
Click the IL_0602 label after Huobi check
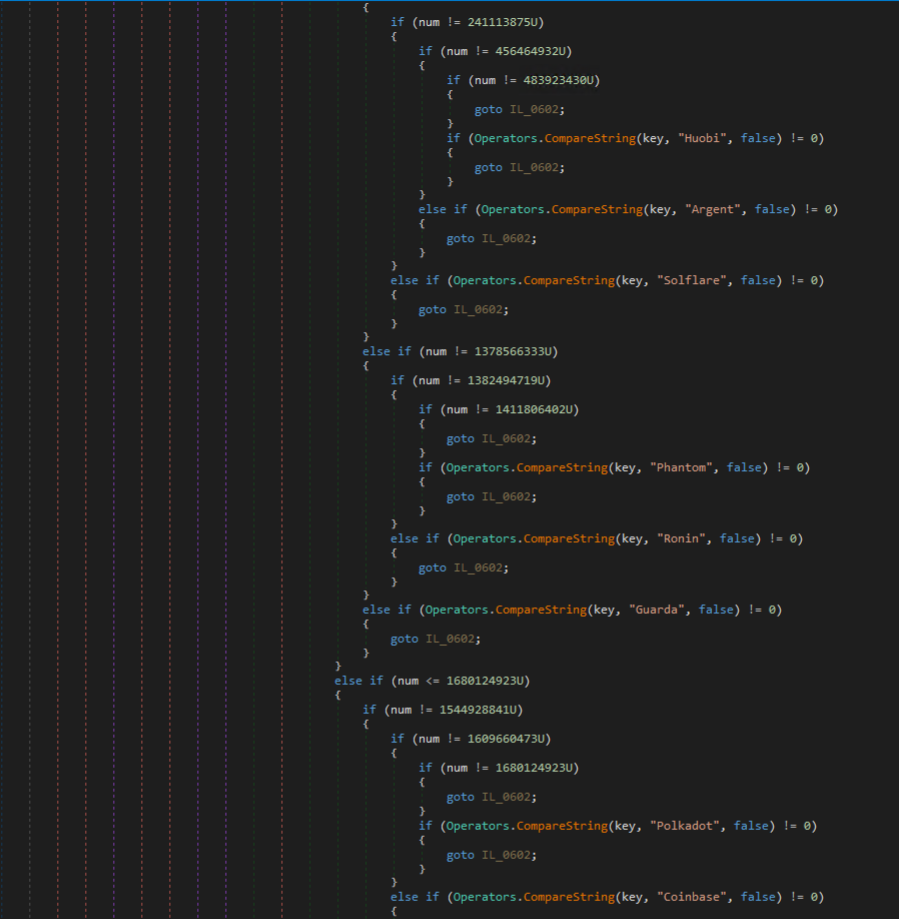pos(534,168)
